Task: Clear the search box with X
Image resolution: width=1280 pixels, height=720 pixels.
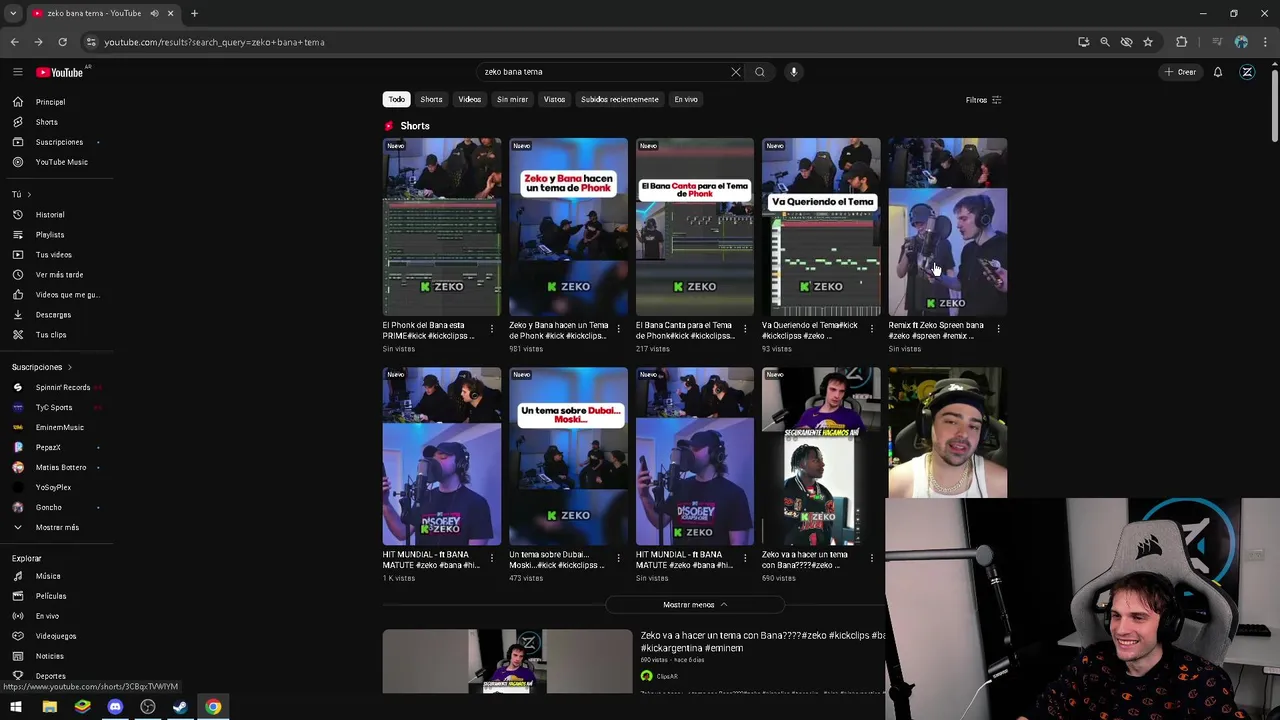Action: pyautogui.click(x=736, y=72)
